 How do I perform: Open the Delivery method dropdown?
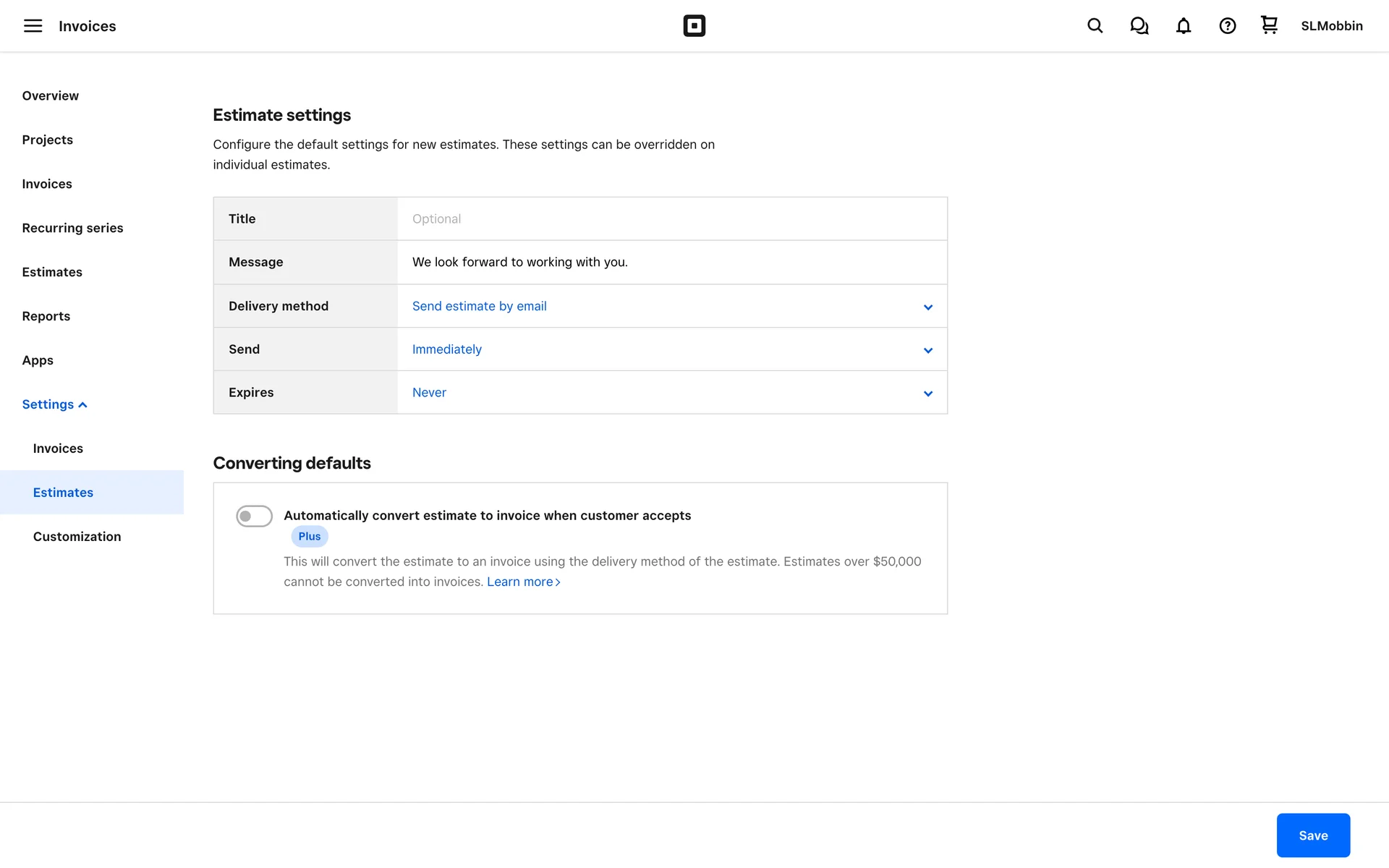tap(671, 306)
